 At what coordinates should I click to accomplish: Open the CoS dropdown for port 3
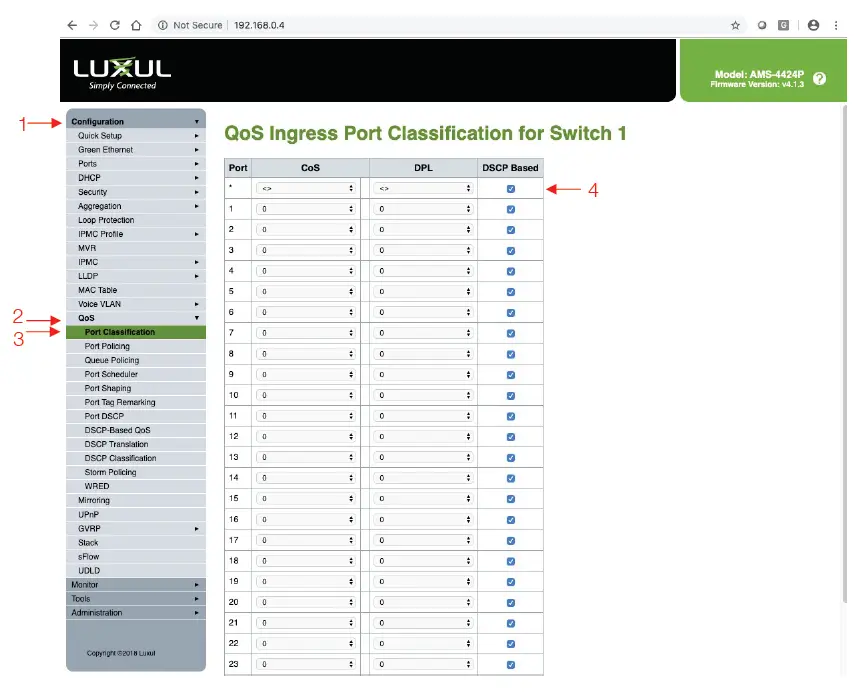point(305,250)
